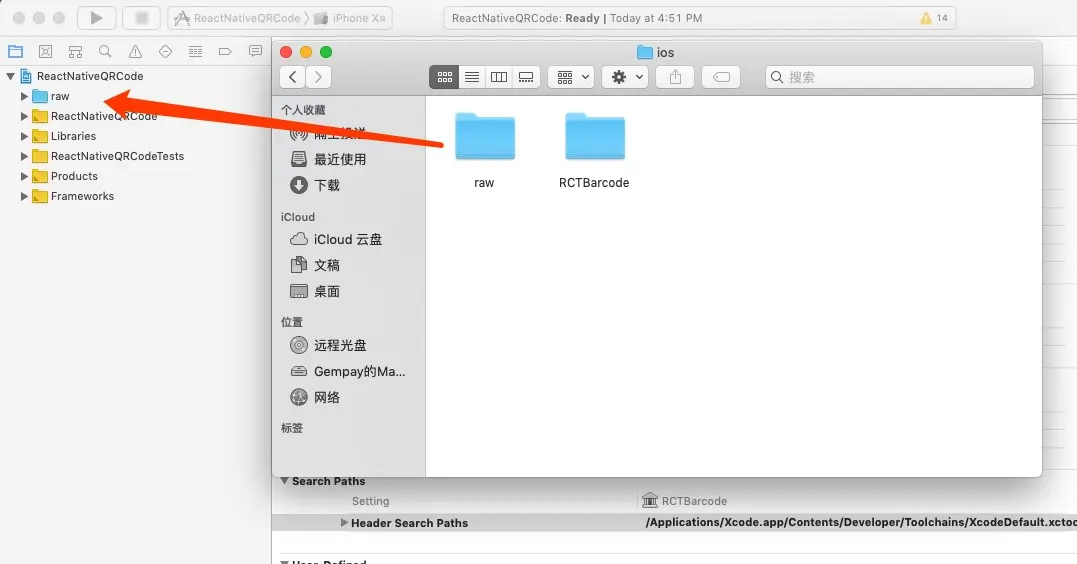
Task: Go back in the Finder ios window
Action: pyautogui.click(x=293, y=77)
